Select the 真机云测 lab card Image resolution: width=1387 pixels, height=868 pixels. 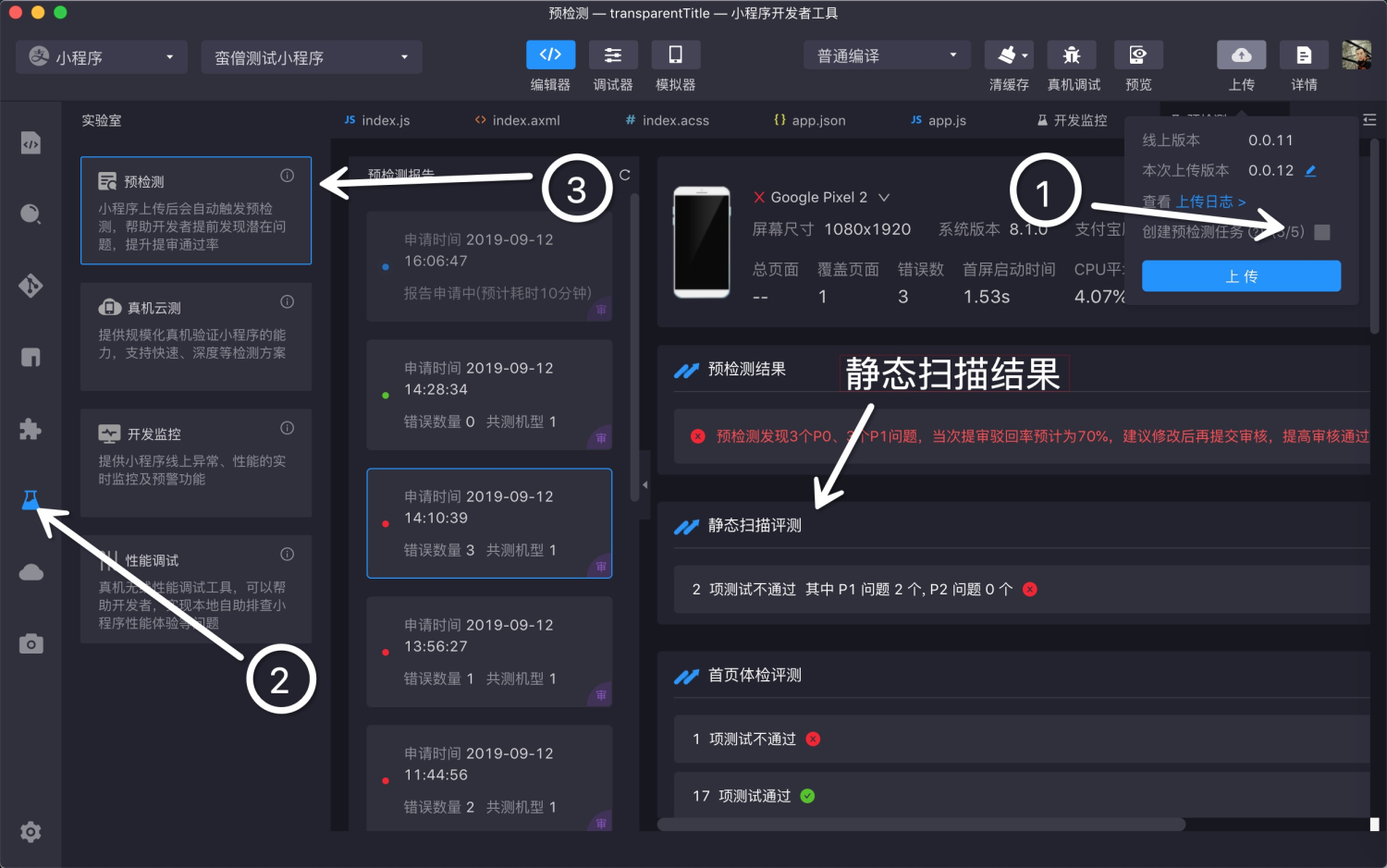(196, 336)
